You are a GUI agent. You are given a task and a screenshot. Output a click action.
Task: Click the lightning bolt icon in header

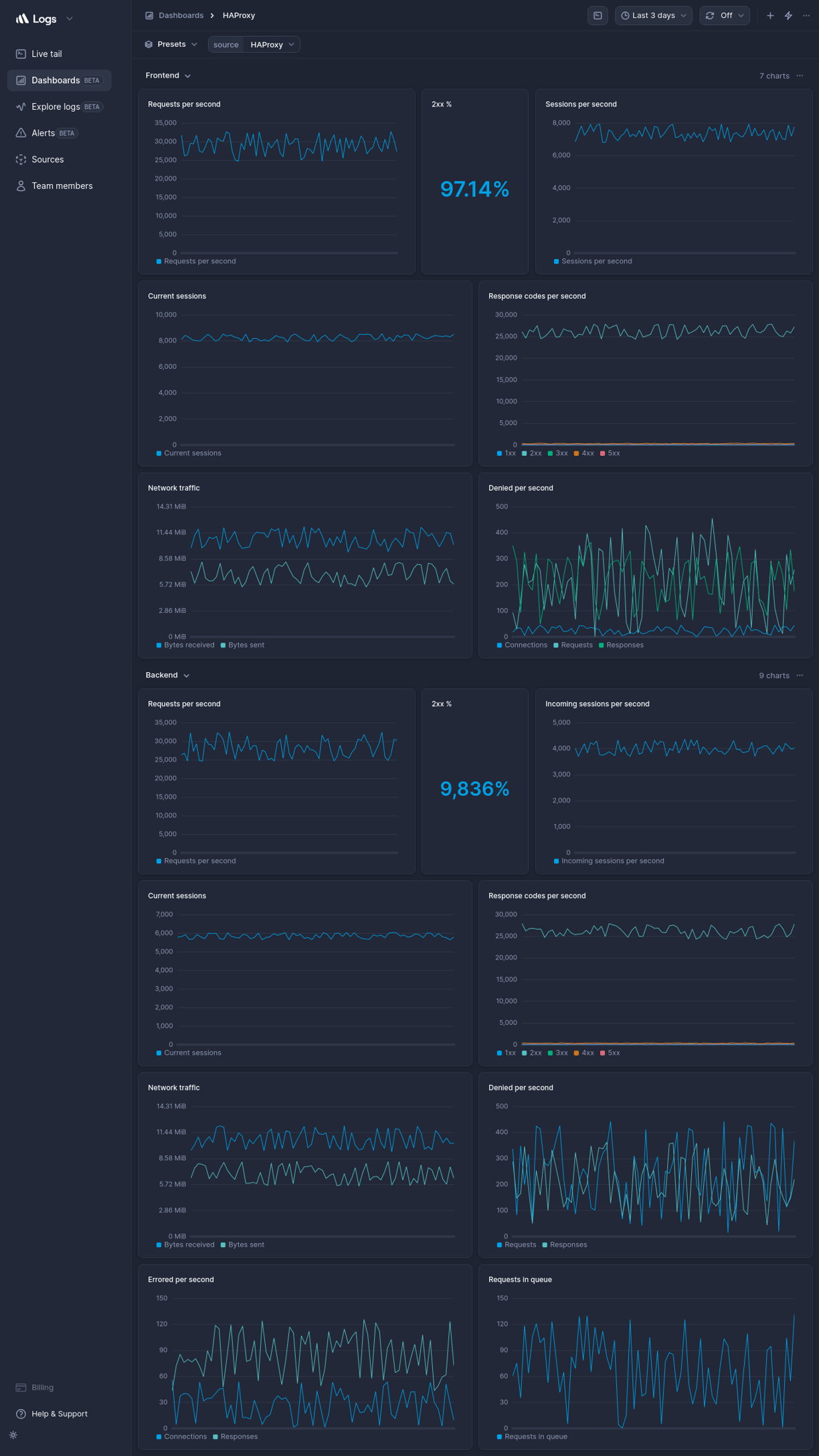pyautogui.click(x=788, y=15)
